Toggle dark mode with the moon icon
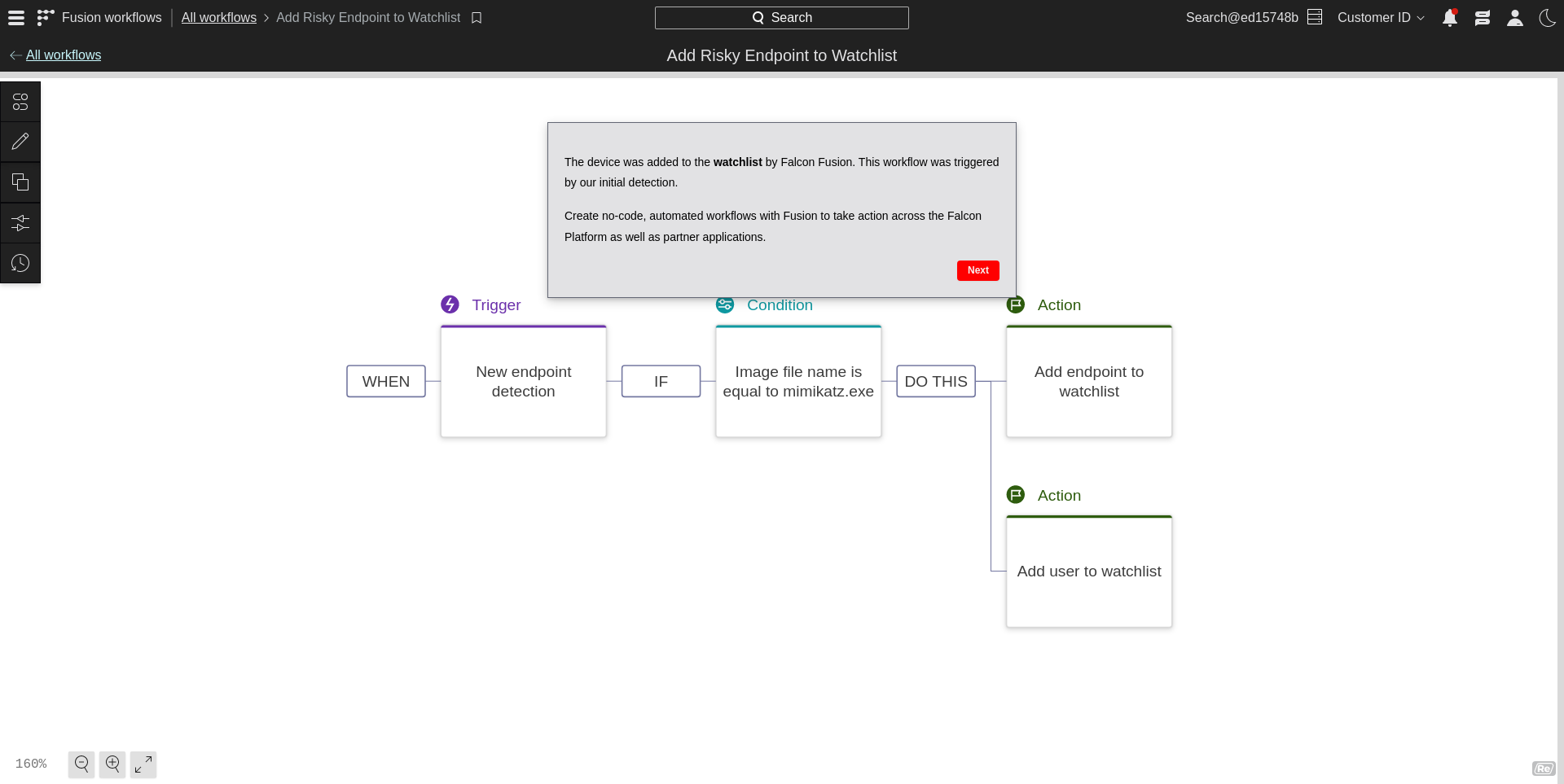The width and height of the screenshot is (1564, 784). coord(1547,17)
